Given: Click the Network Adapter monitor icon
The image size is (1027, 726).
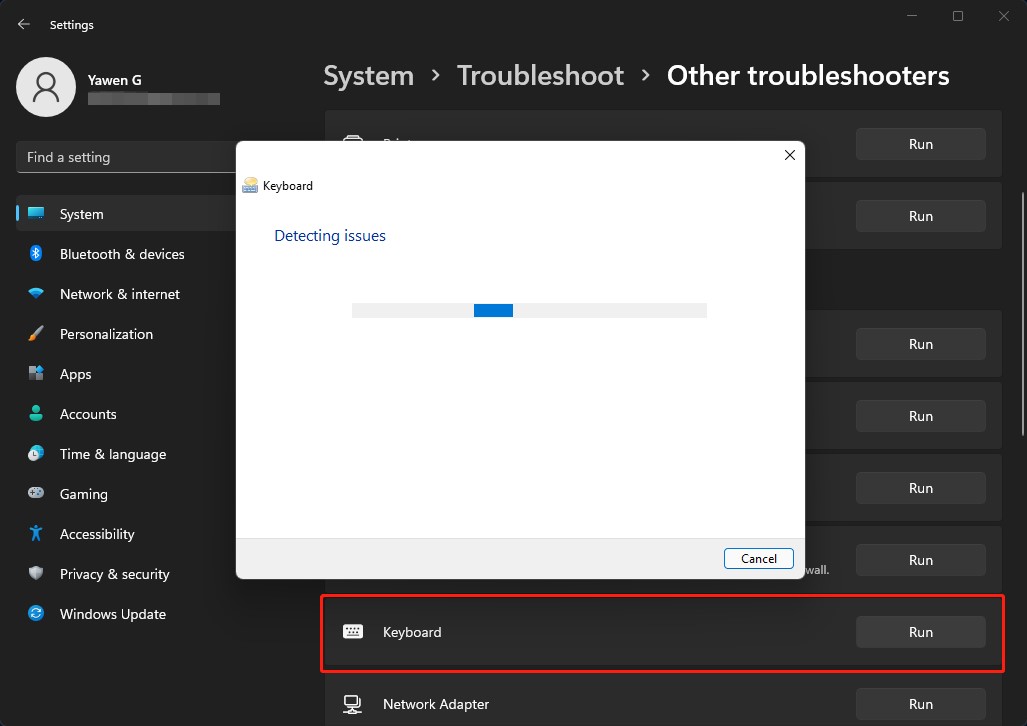Looking at the screenshot, I should (x=353, y=704).
